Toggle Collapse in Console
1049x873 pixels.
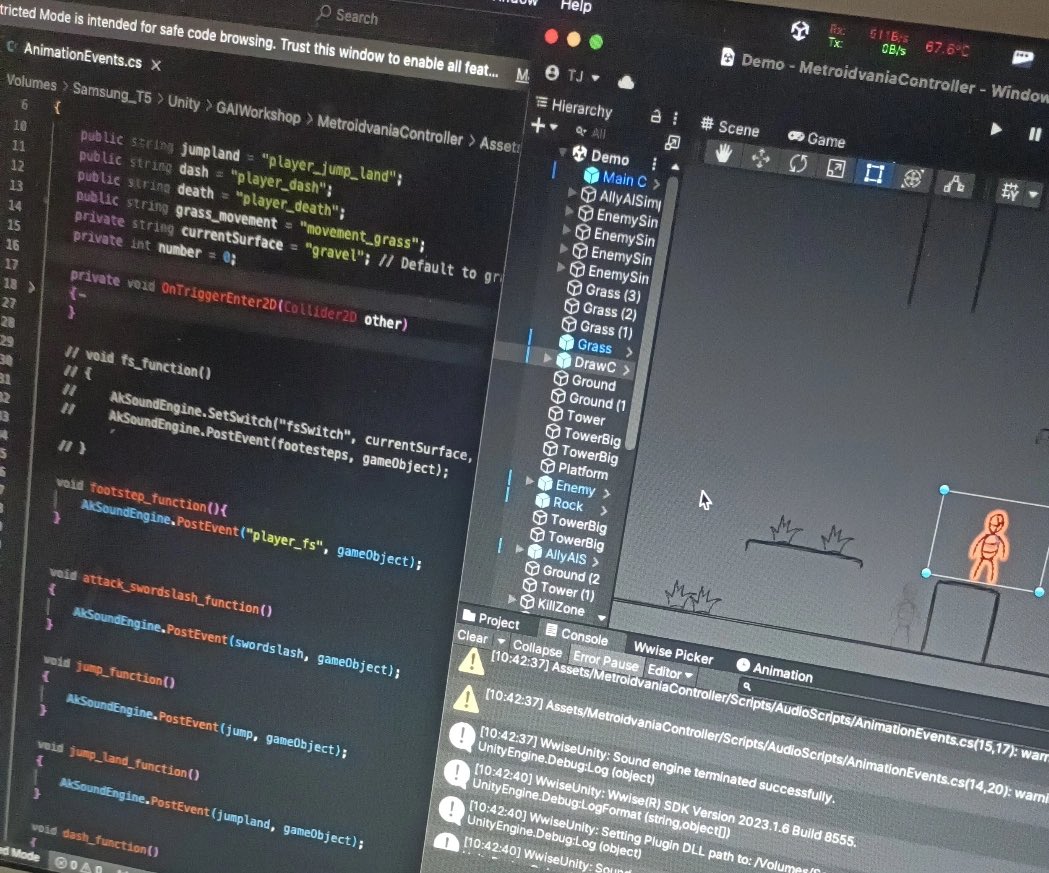[x=537, y=648]
